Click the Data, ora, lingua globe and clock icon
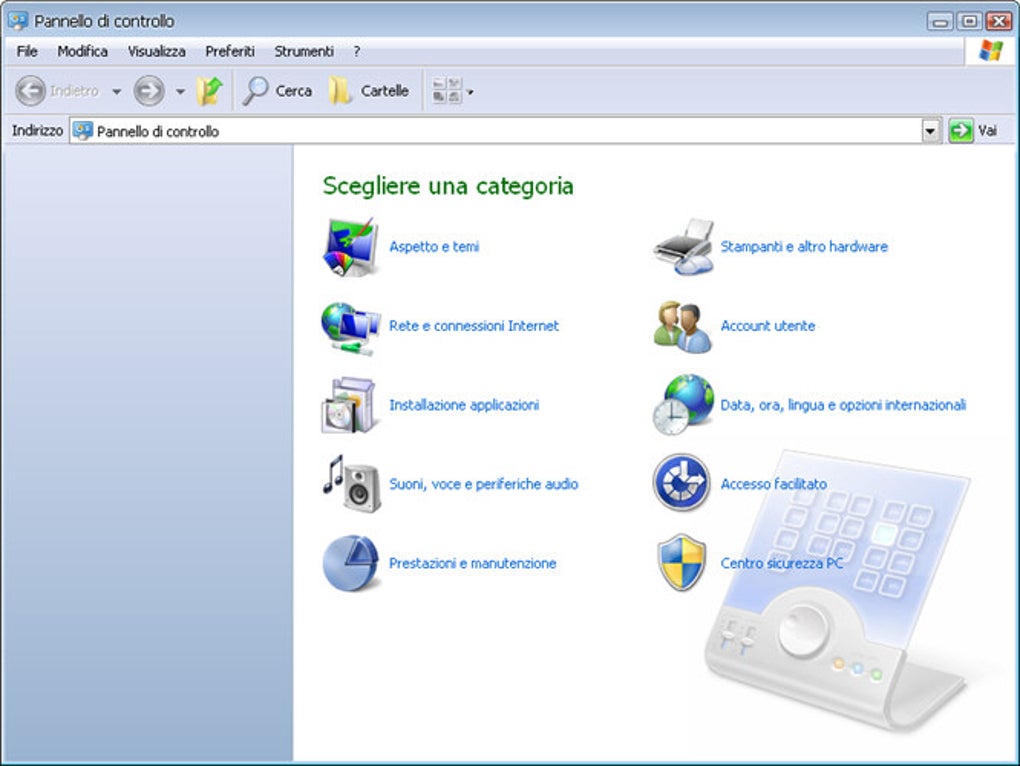The width and height of the screenshot is (1020, 766). point(682,405)
